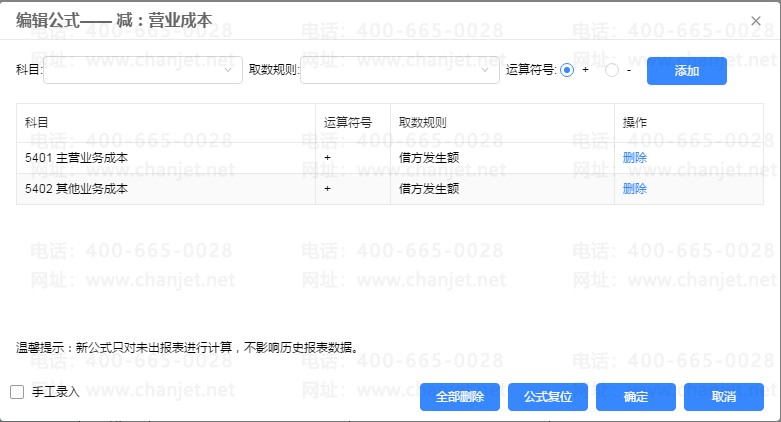The width and height of the screenshot is (781, 422).
Task: Click the plus sign in 5401 row
Action: tap(327, 158)
